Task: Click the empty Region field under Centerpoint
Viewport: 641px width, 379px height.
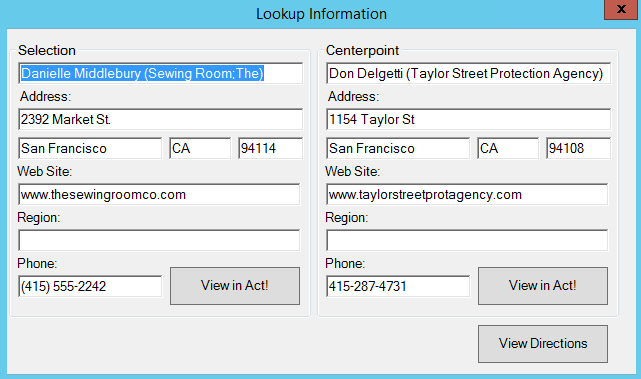Action: [467, 240]
